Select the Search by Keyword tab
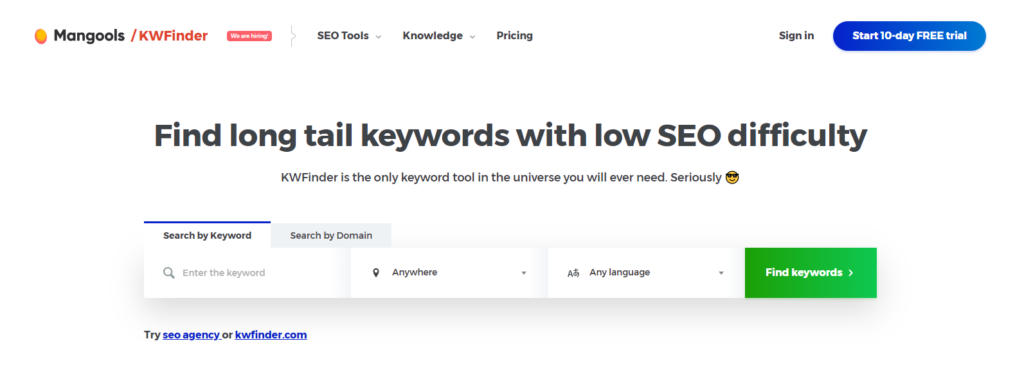 [x=207, y=235]
